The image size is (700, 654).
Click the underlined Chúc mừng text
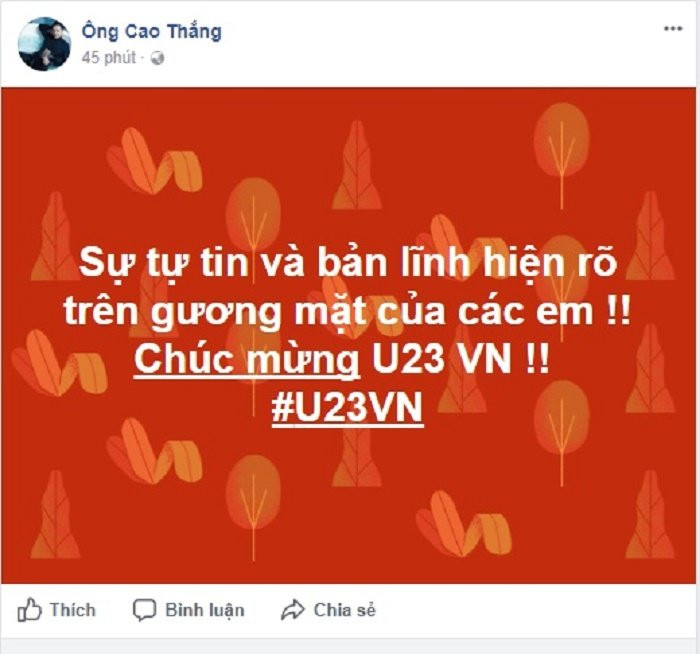coord(247,360)
